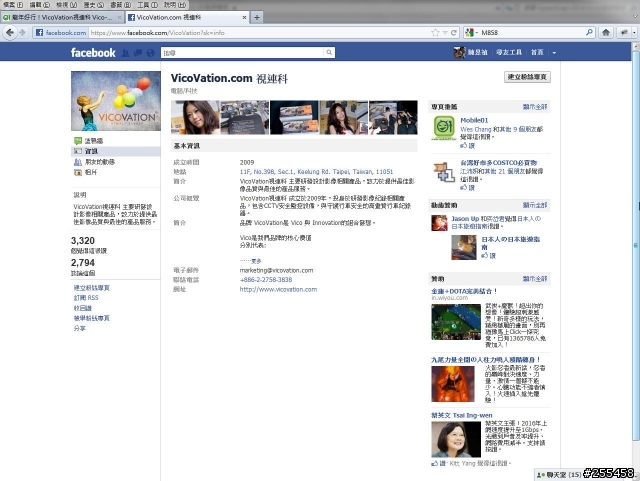This screenshot has width=640, height=481.
Task: Click the Mobile01 green logo icon
Action: [x=444, y=128]
